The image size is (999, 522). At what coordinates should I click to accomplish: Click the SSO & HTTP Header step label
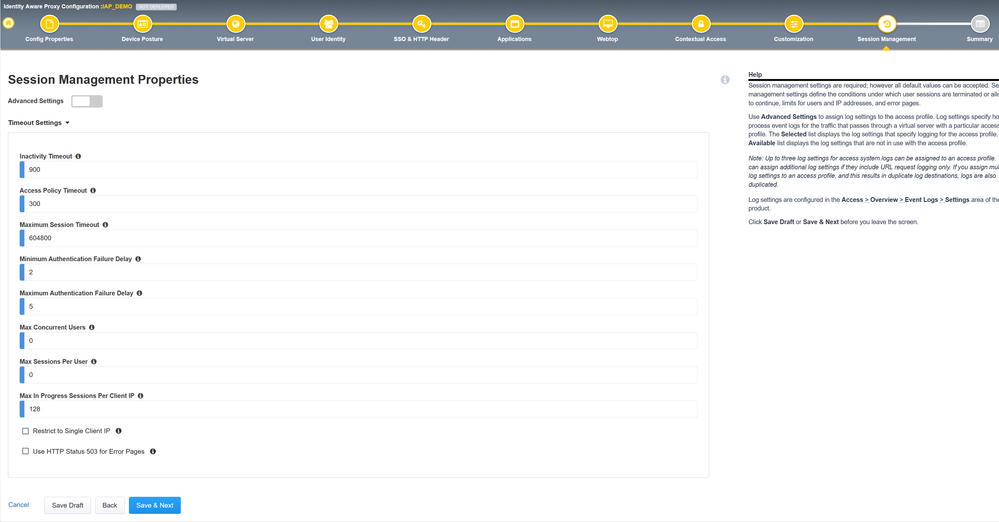421,39
